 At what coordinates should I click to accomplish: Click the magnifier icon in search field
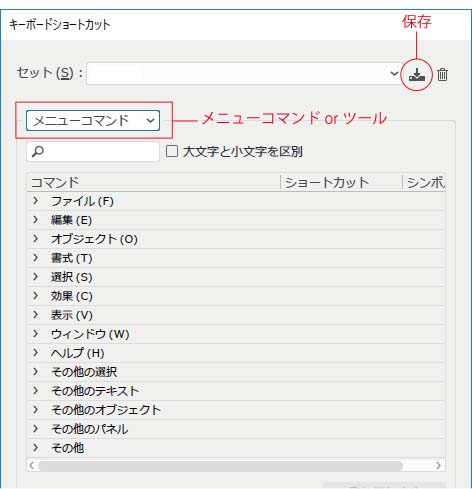coord(38,152)
